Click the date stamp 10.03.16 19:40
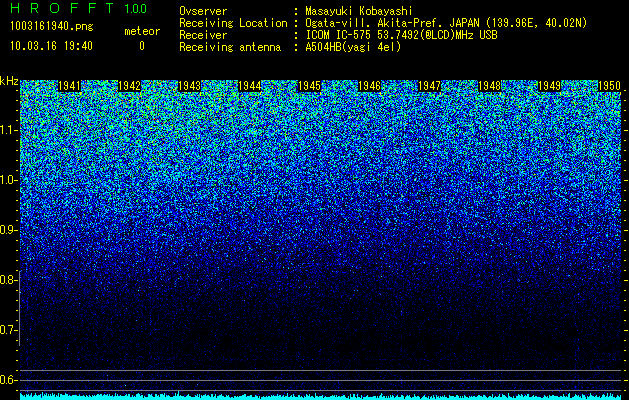 click(x=52, y=46)
